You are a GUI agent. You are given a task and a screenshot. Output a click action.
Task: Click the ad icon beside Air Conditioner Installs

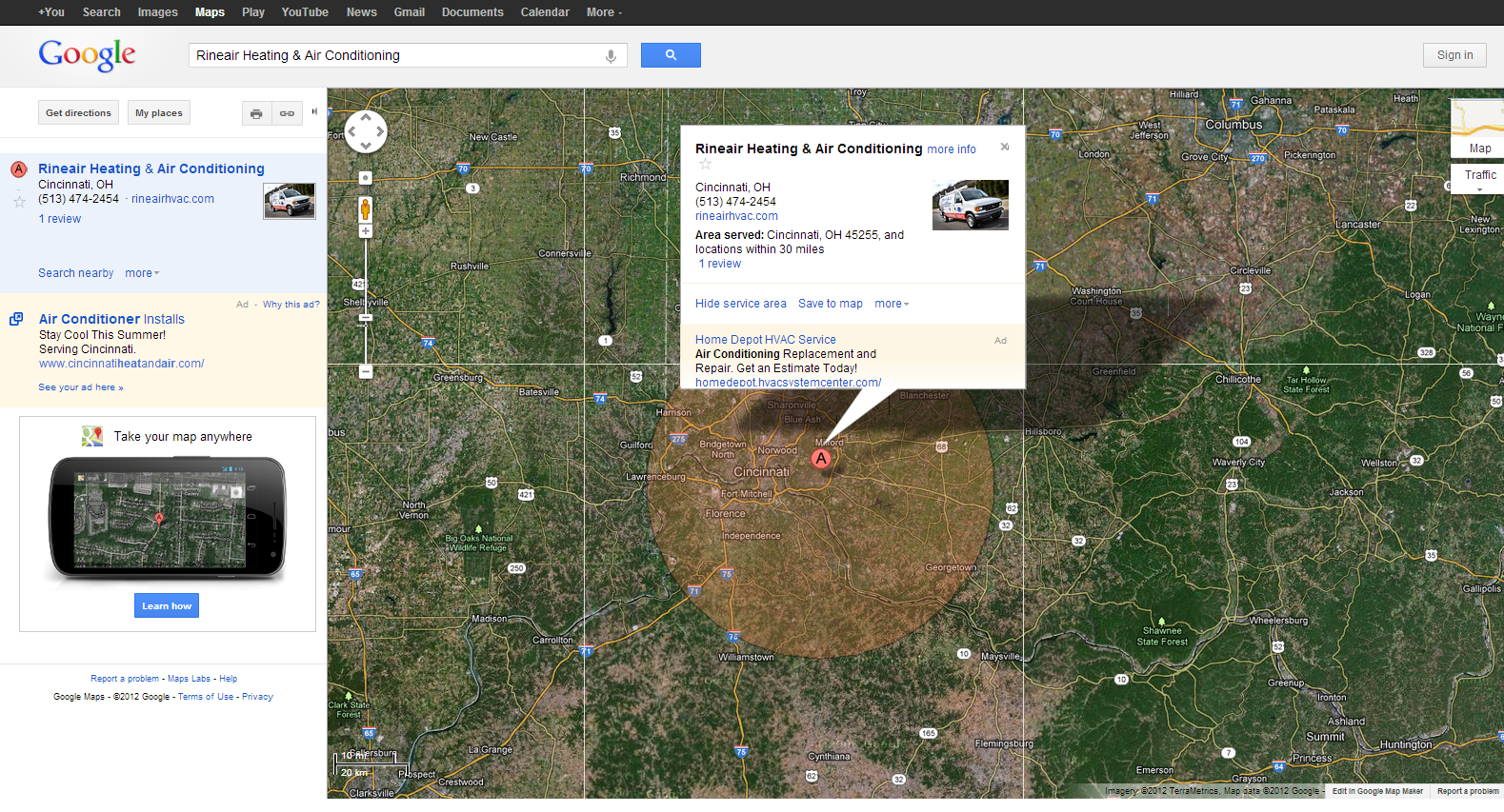16,319
